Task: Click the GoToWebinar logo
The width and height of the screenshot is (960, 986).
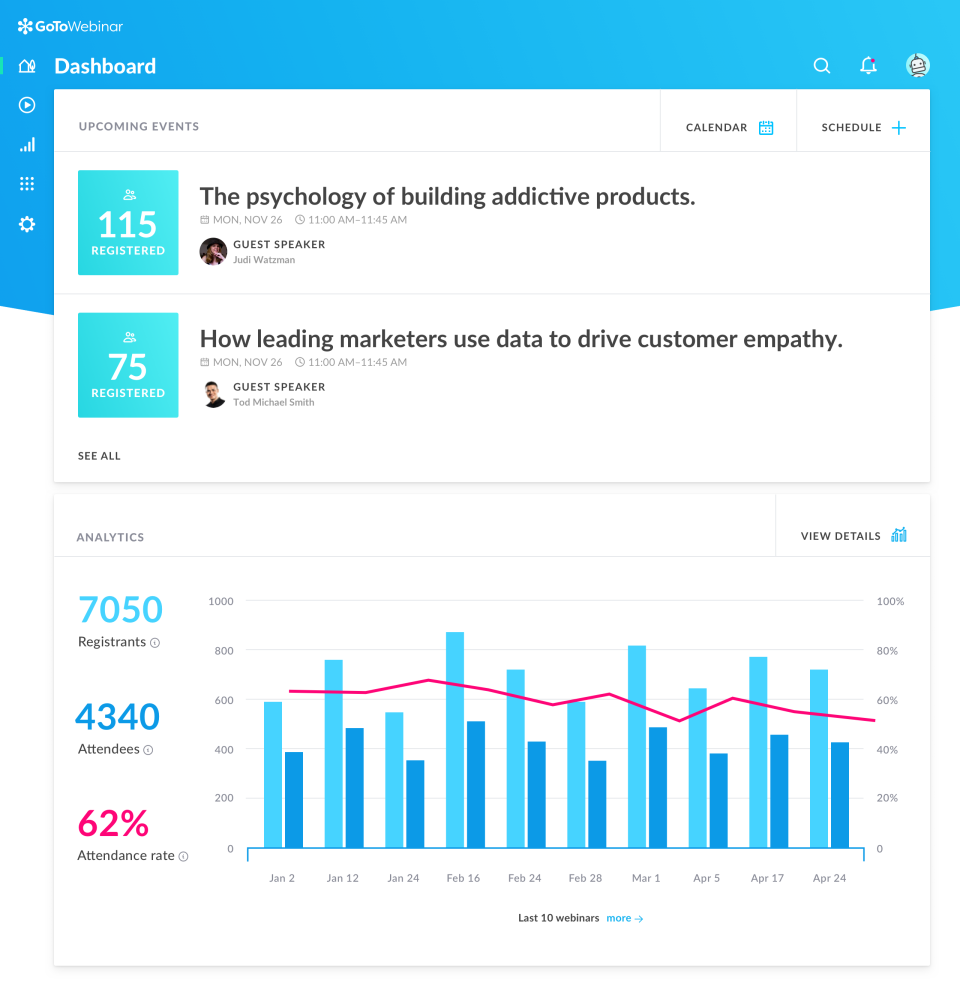Action: pos(68,26)
